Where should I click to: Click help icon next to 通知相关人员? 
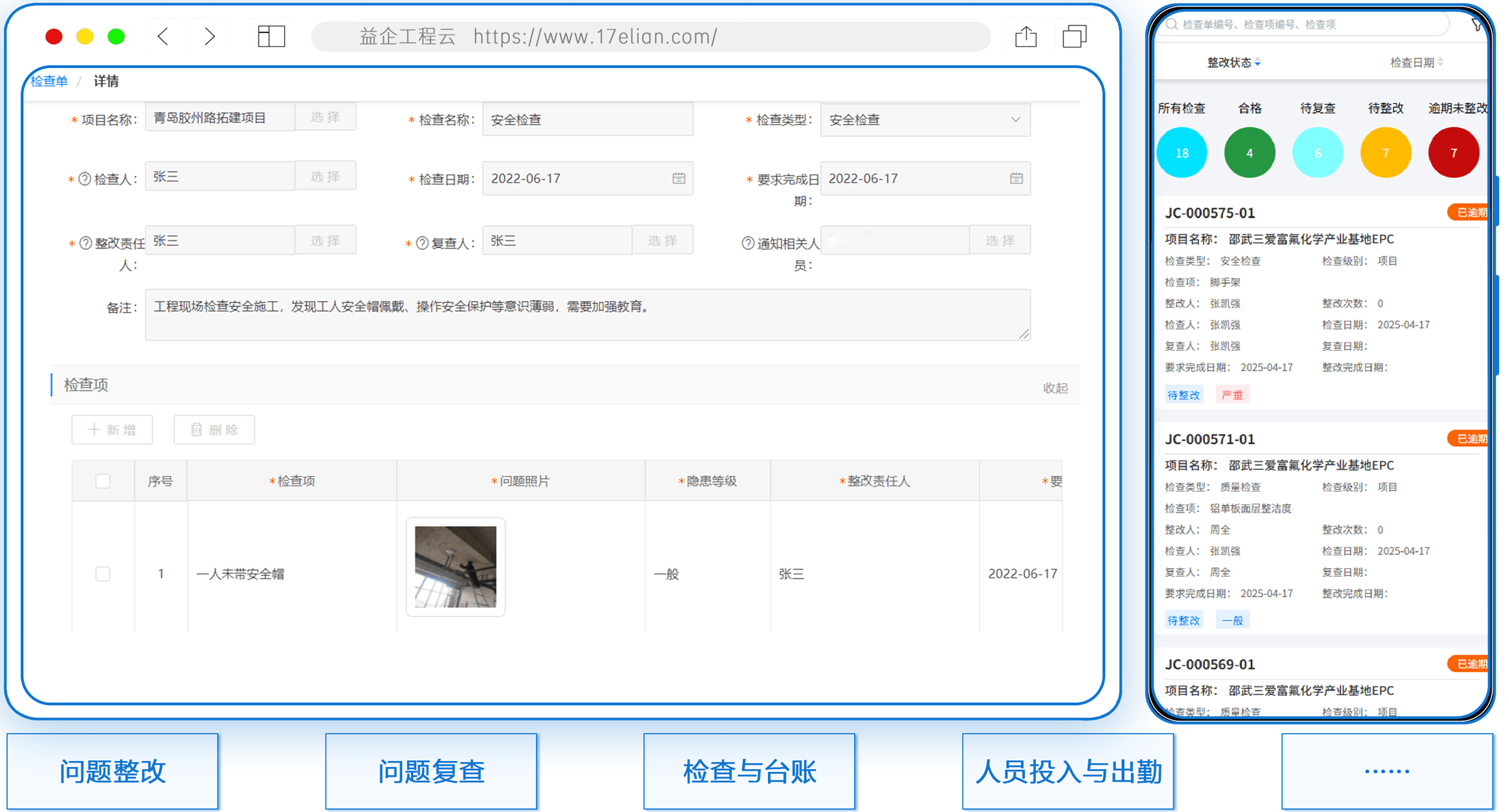click(x=748, y=243)
